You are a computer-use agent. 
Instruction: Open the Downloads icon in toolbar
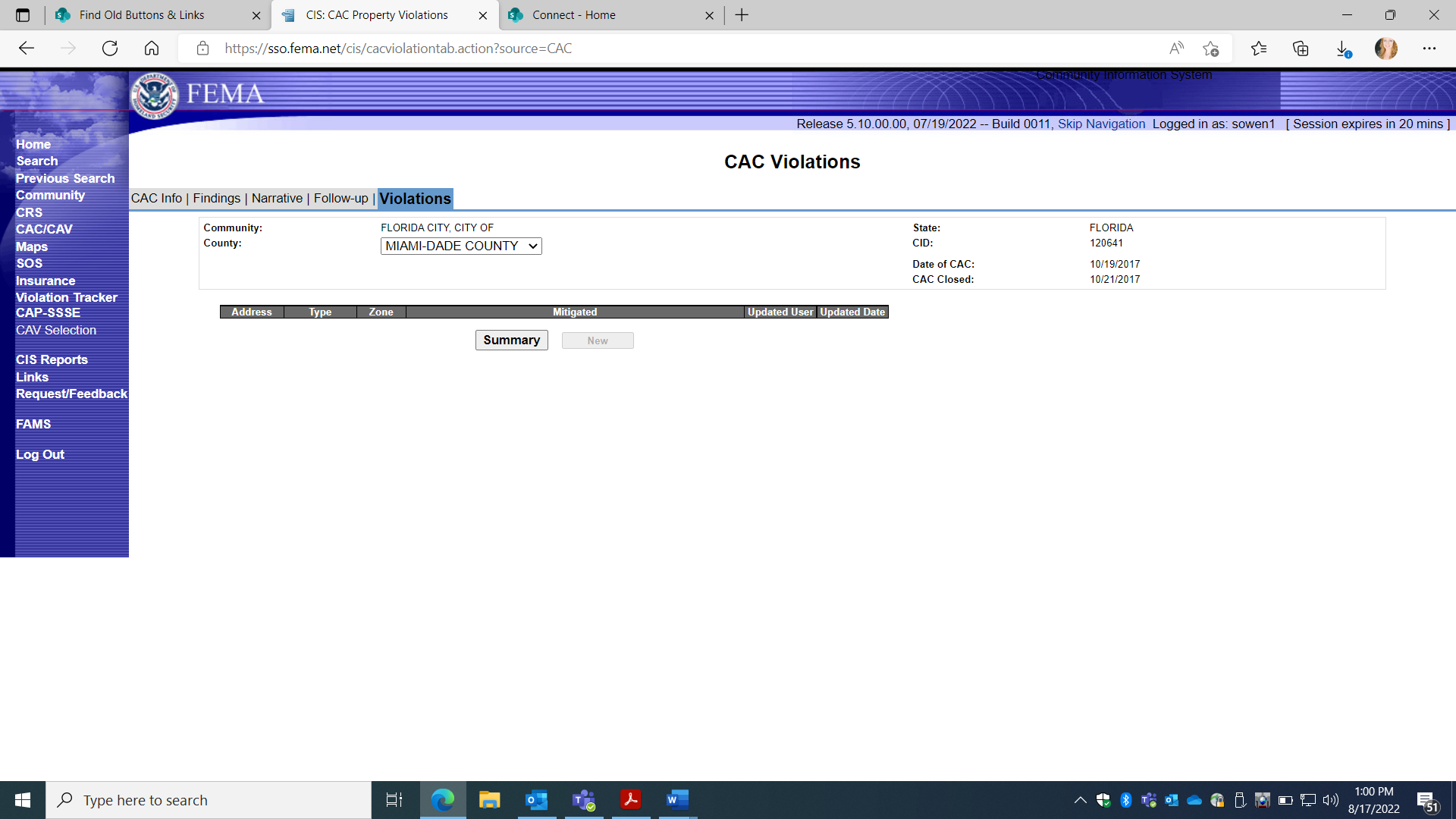tap(1343, 49)
